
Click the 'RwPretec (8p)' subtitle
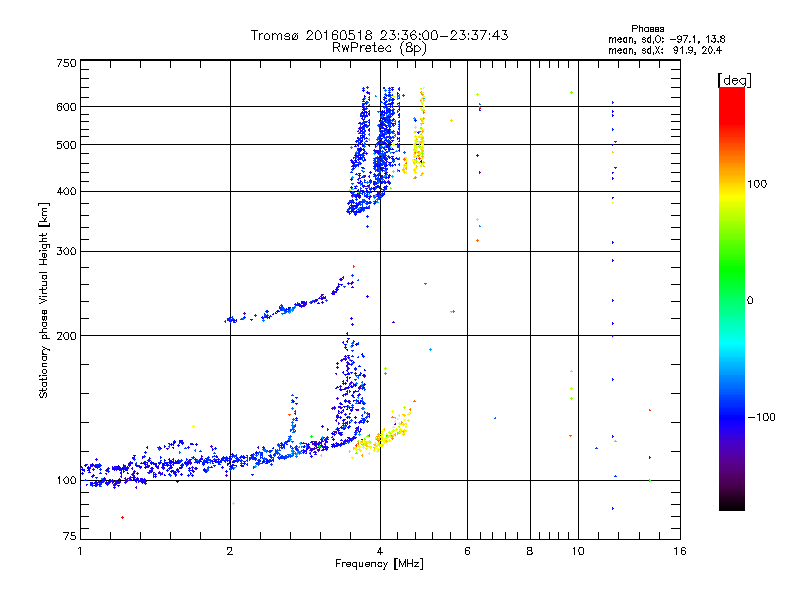(x=379, y=48)
